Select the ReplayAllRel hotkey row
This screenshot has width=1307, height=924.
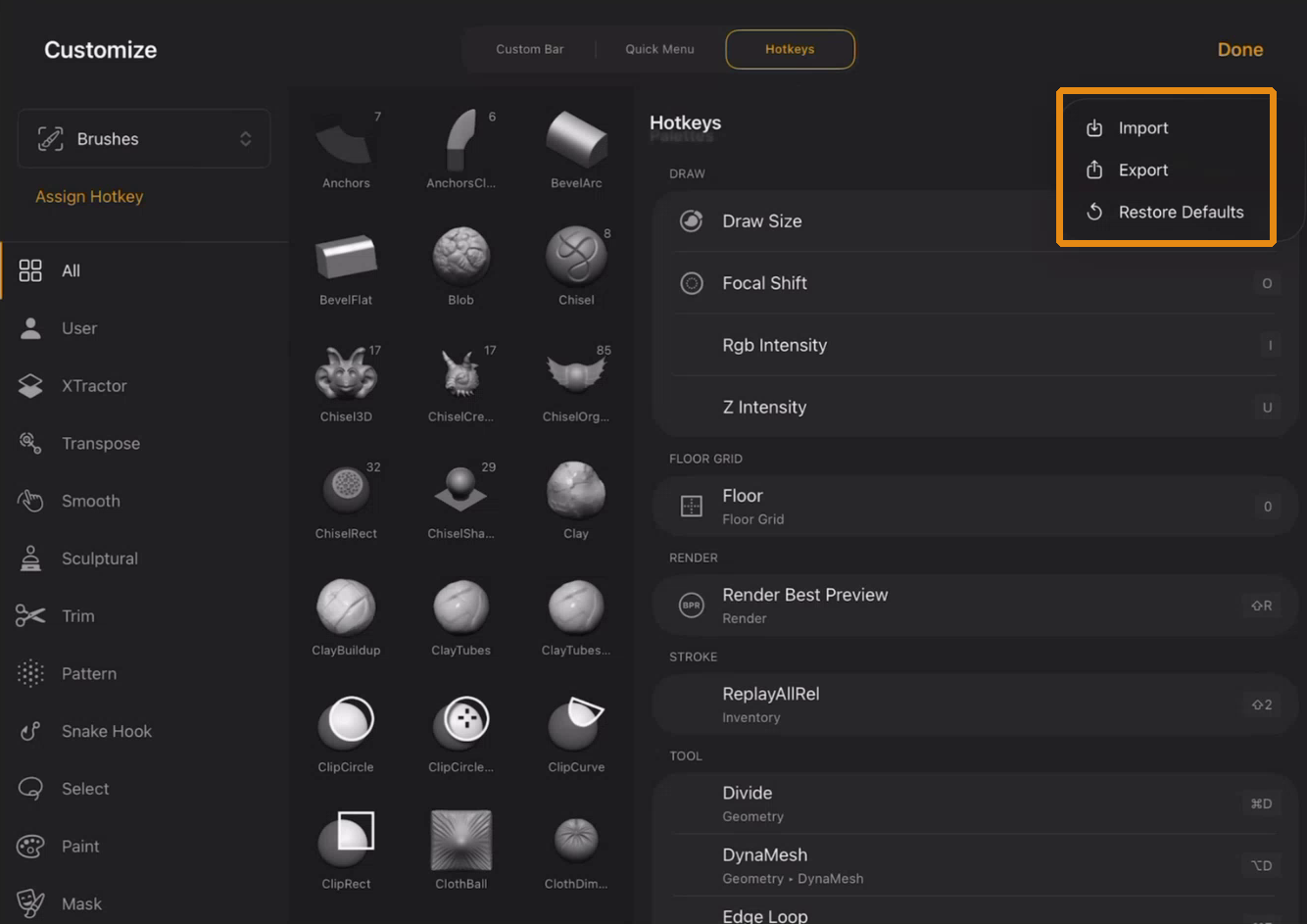975,705
